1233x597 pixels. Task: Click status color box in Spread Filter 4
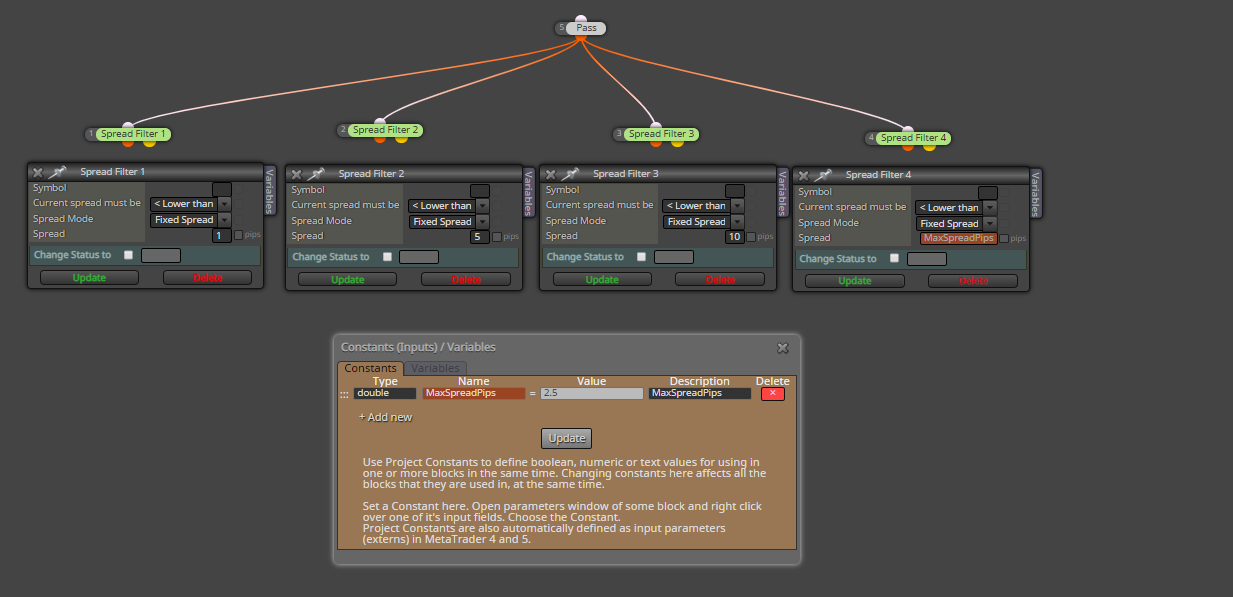click(x=926, y=258)
